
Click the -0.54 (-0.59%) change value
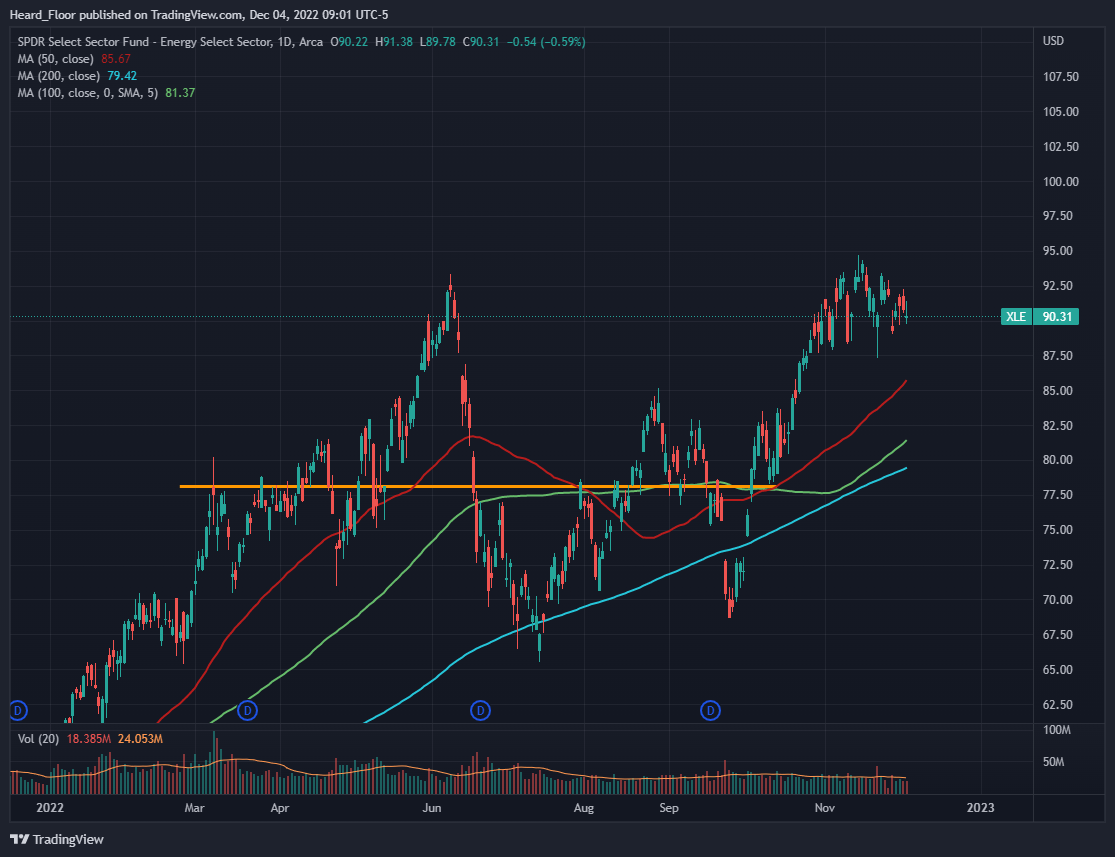click(x=546, y=42)
